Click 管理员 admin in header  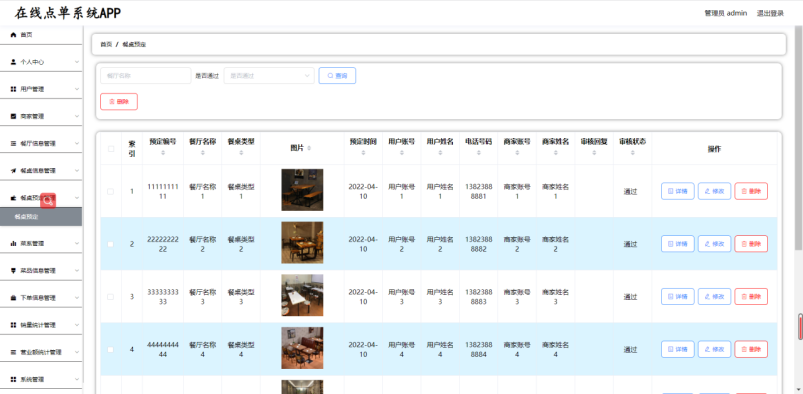tap(726, 13)
